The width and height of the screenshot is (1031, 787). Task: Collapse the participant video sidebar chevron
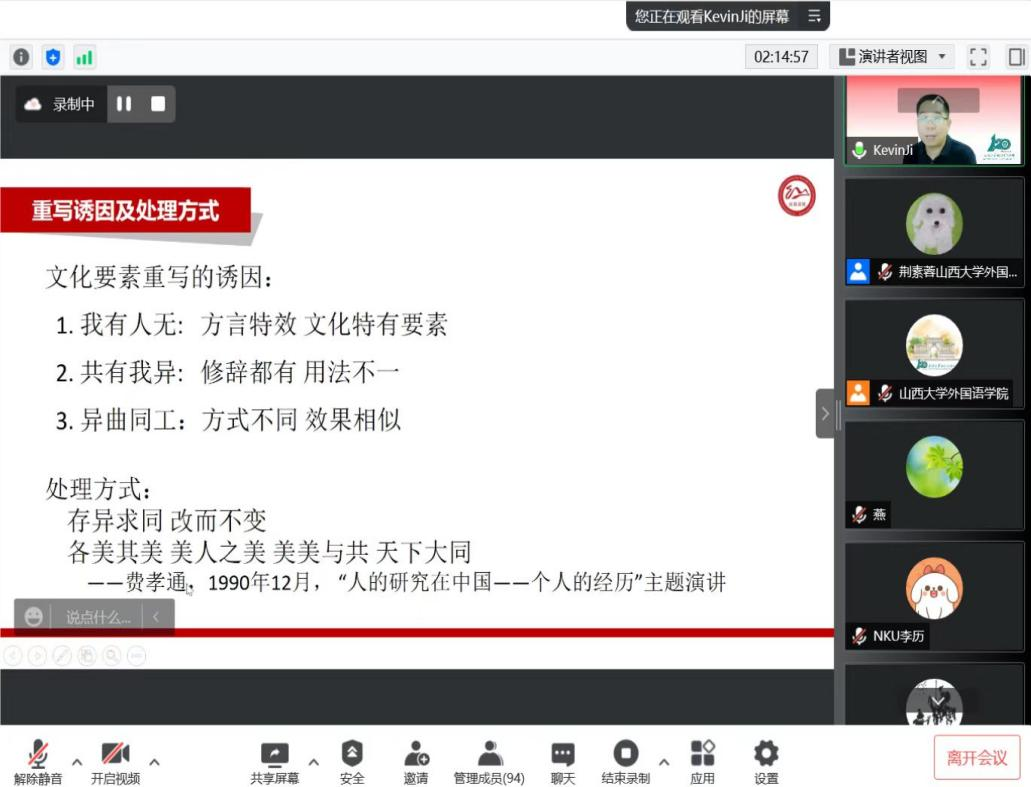[824, 413]
